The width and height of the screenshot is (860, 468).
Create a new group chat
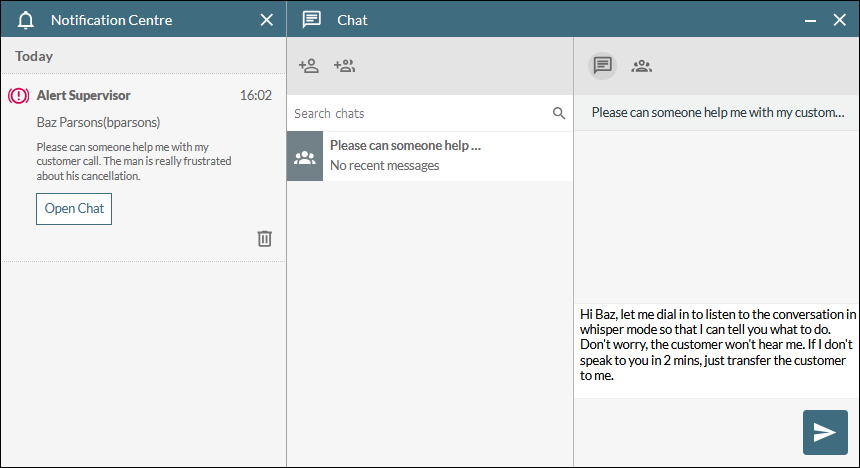tap(344, 66)
